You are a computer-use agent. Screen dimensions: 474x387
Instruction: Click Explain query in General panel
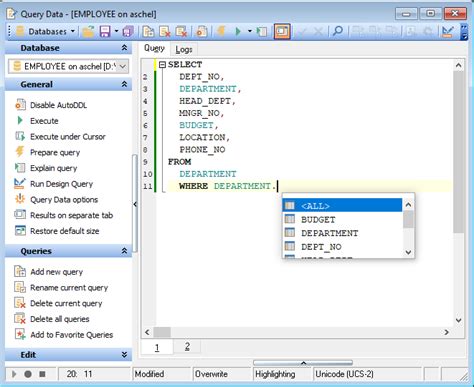click(46, 168)
